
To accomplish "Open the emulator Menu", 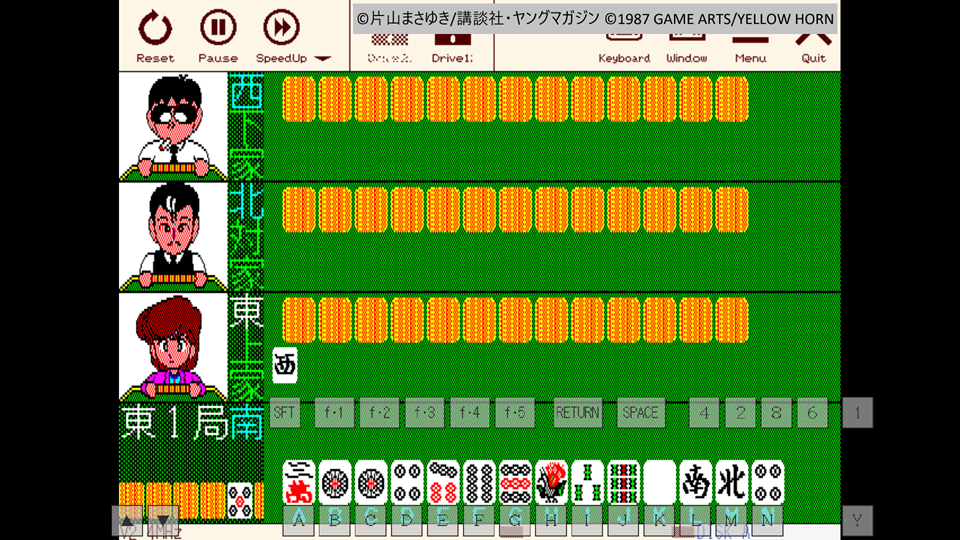I will tap(750, 47).
